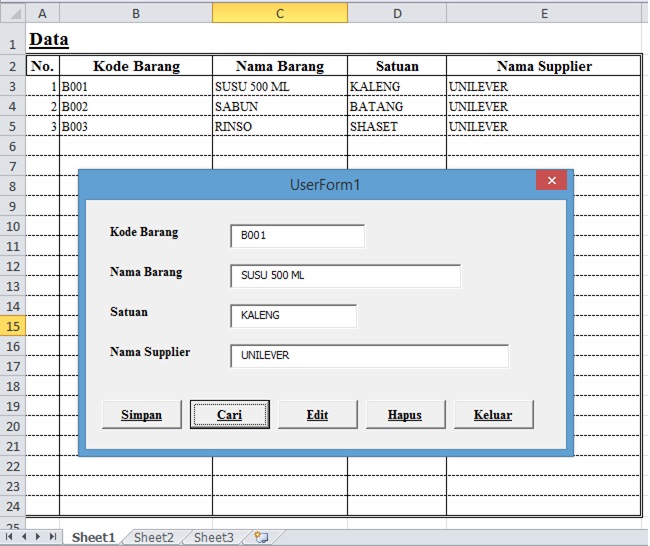Select cell containing B001 in sheet
The image size is (650, 546).
tap(136, 86)
